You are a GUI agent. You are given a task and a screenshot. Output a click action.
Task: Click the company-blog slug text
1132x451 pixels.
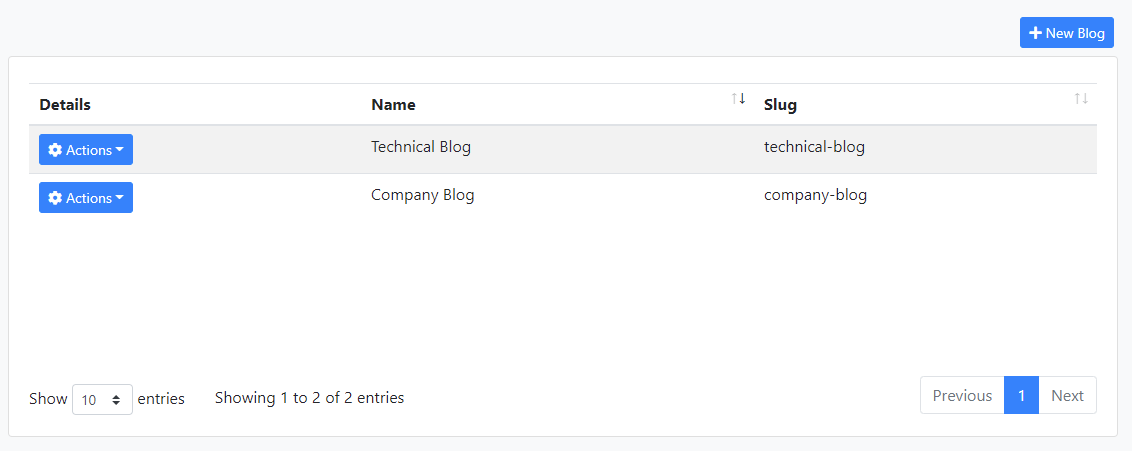coord(815,195)
